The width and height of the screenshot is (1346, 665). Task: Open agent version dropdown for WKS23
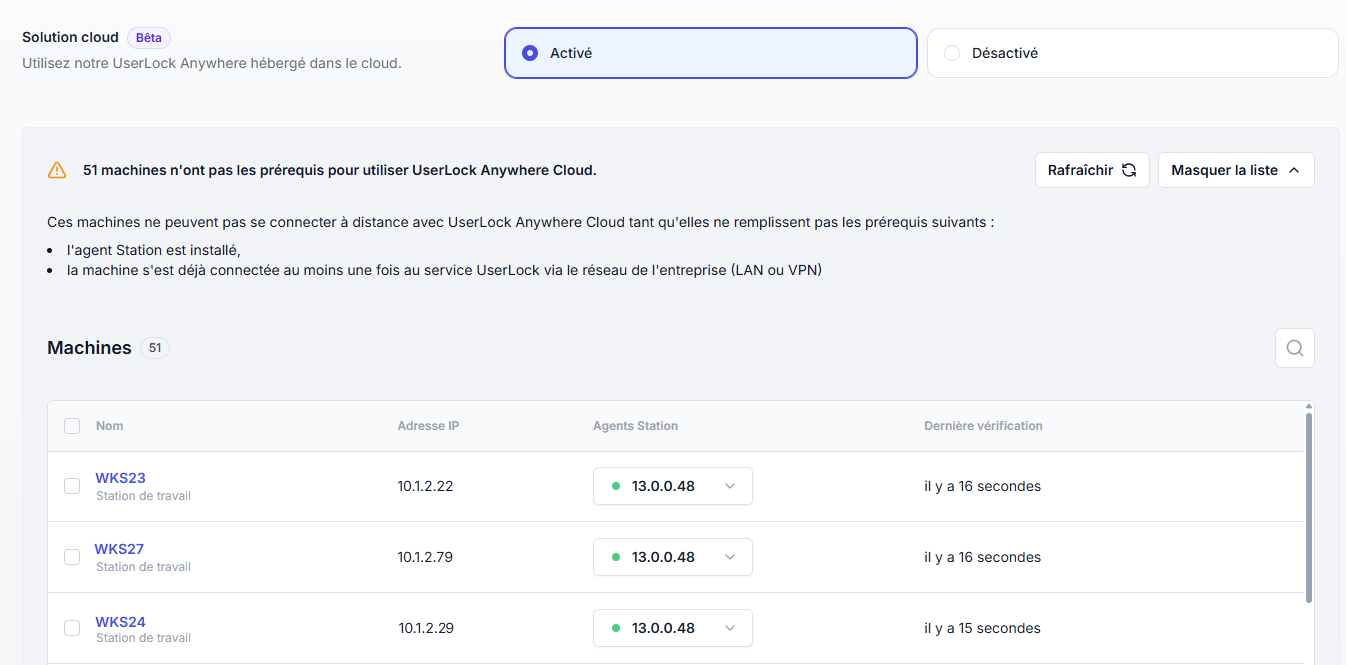(x=729, y=486)
